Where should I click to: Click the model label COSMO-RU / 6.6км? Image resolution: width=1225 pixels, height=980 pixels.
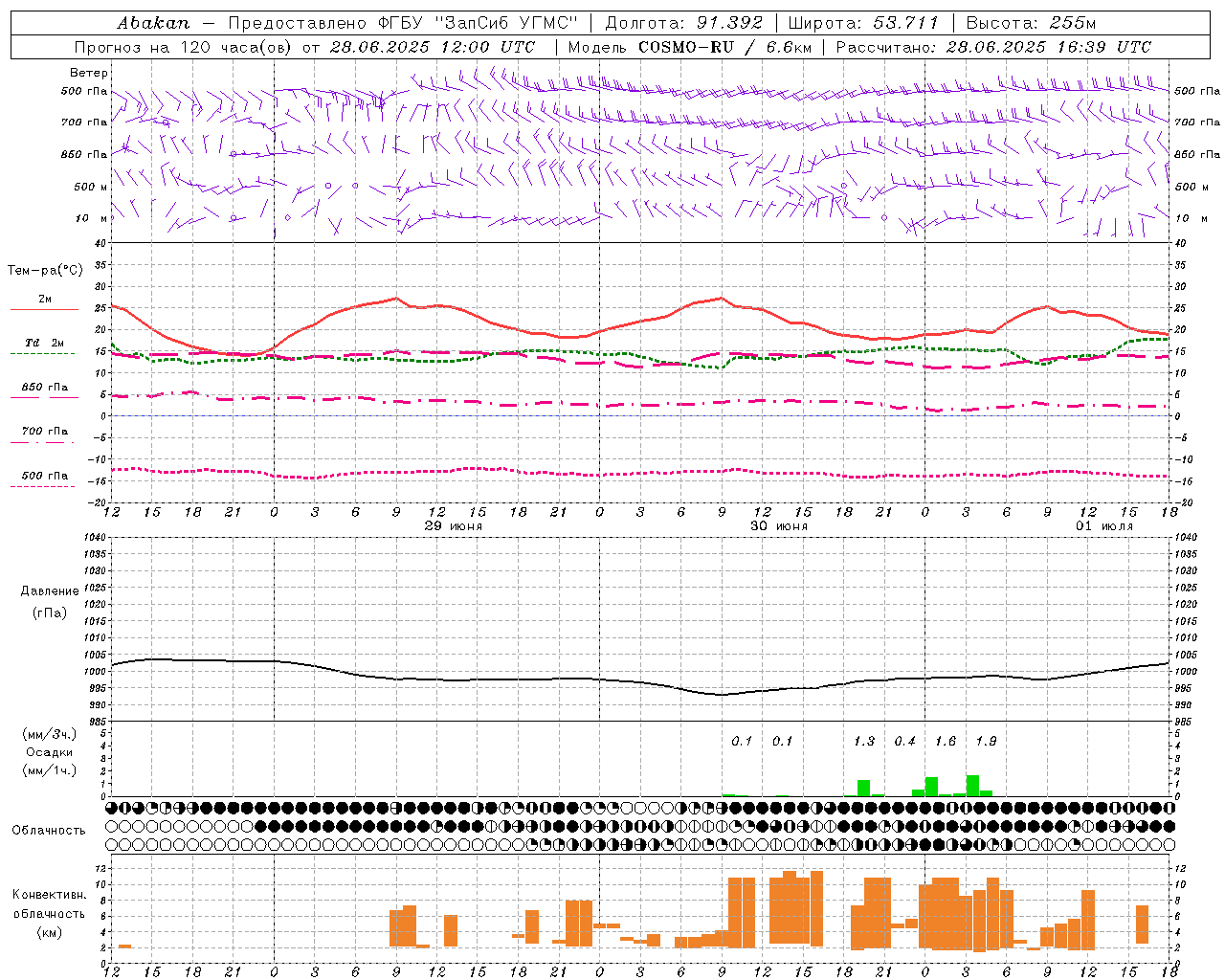724,47
